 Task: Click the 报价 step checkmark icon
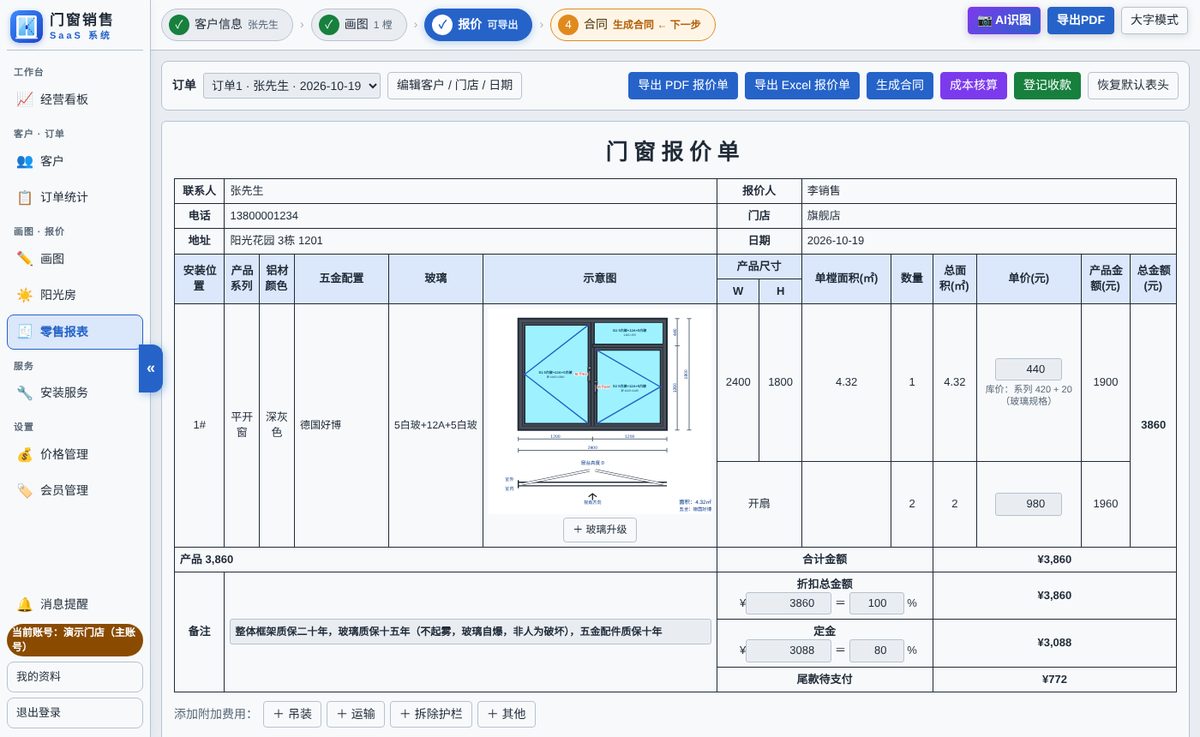[442, 24]
